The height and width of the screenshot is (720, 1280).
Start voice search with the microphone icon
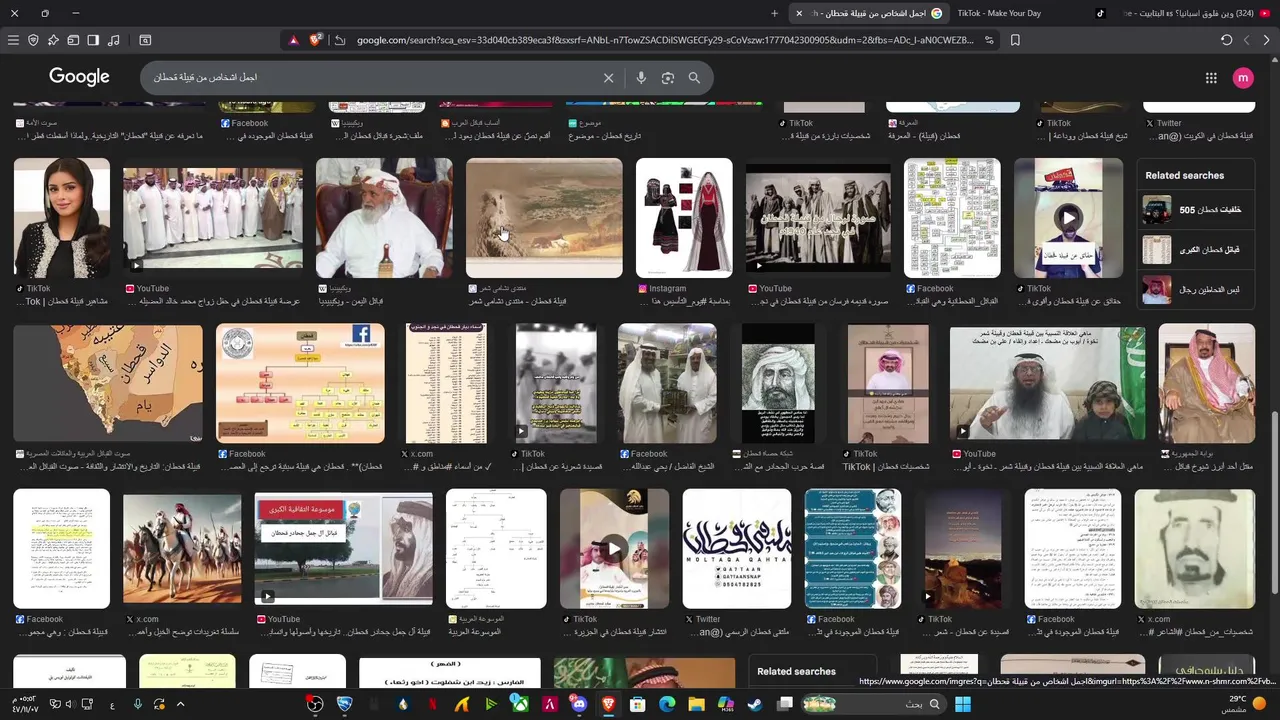click(x=641, y=78)
